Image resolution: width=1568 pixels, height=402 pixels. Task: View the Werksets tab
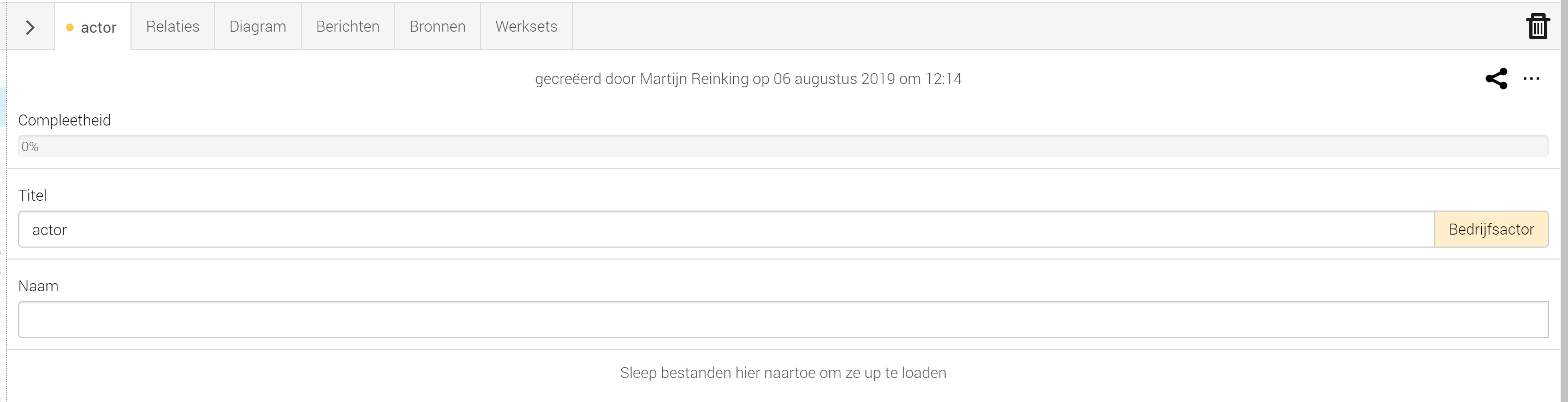tap(526, 26)
